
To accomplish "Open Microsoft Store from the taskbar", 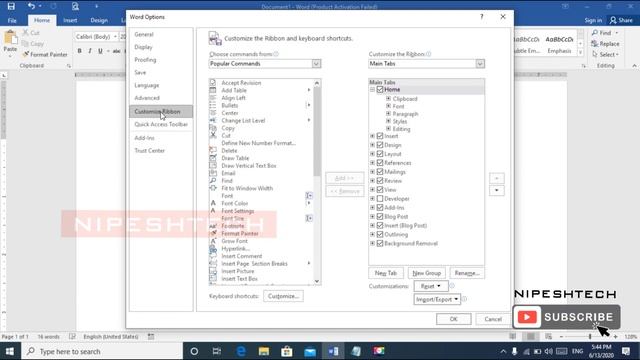I will pyautogui.click(x=287, y=351).
